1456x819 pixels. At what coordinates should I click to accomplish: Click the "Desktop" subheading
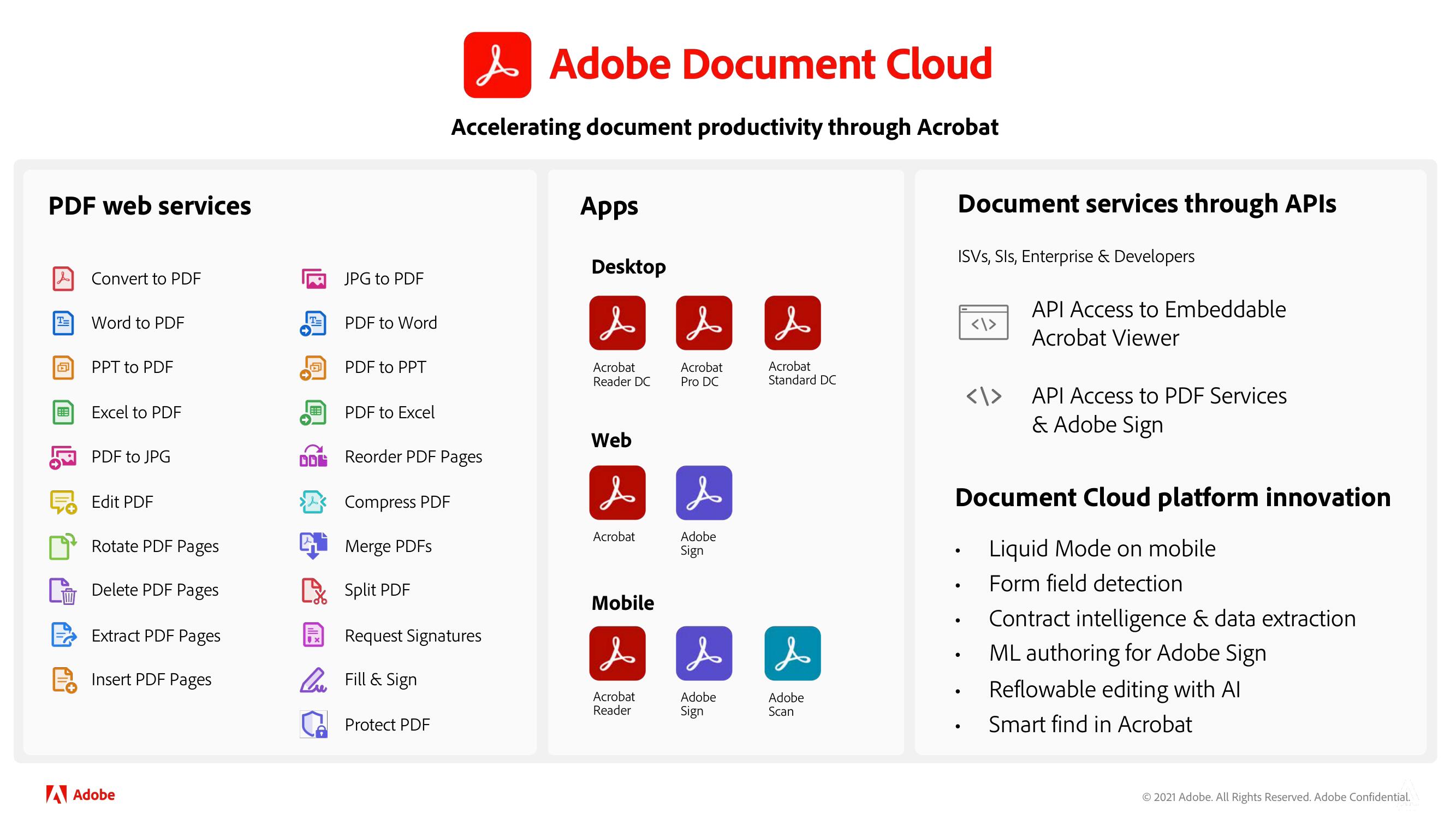[628, 267]
